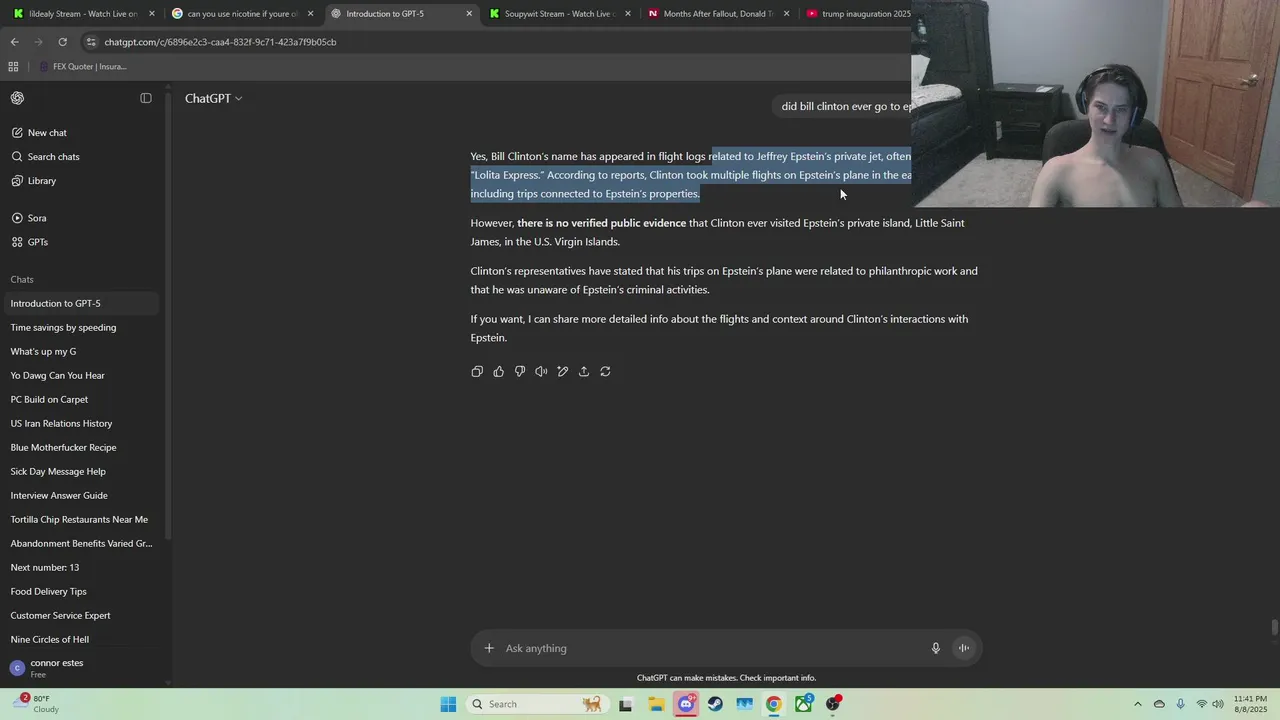Click the Chats section heading

click(x=22, y=279)
